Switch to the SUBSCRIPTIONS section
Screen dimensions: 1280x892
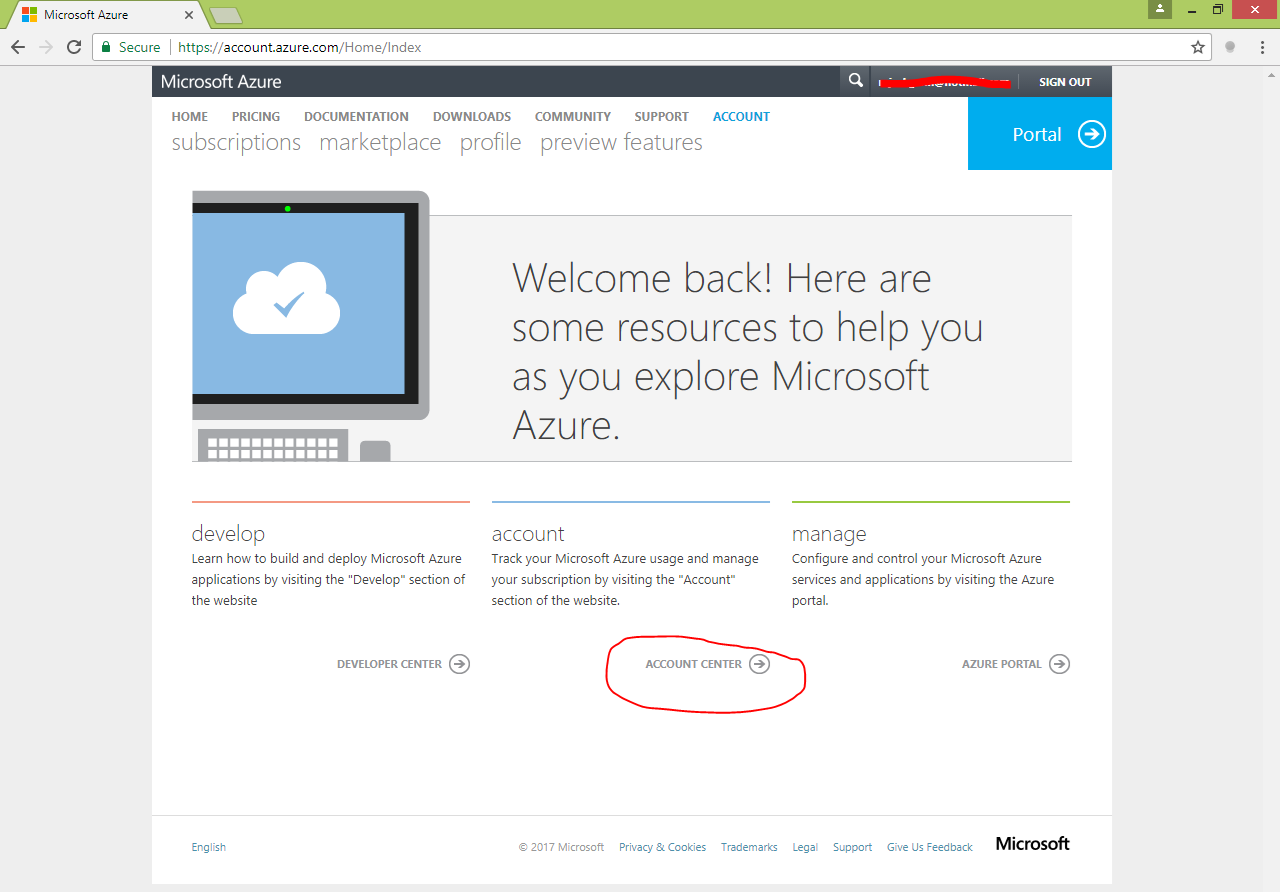(236, 142)
